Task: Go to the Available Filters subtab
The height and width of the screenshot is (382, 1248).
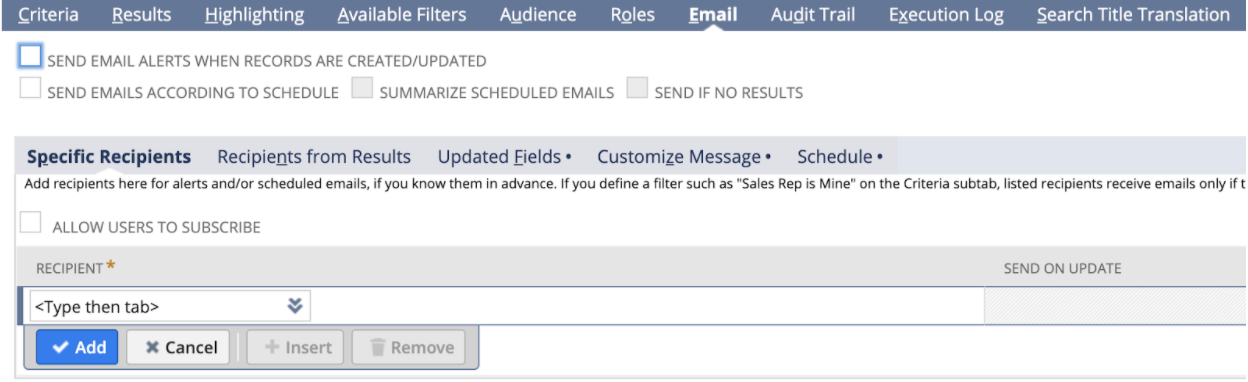Action: pyautogui.click(x=402, y=14)
